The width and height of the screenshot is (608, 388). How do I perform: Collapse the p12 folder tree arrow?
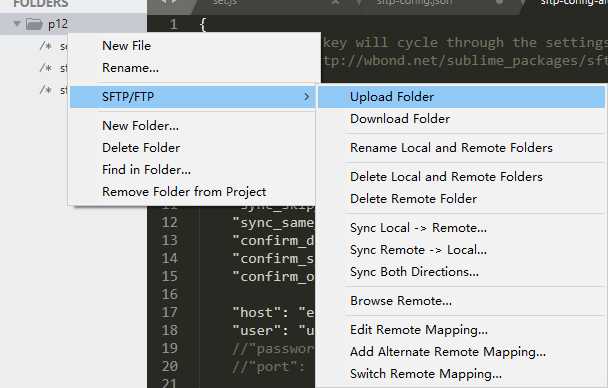click(x=17, y=24)
